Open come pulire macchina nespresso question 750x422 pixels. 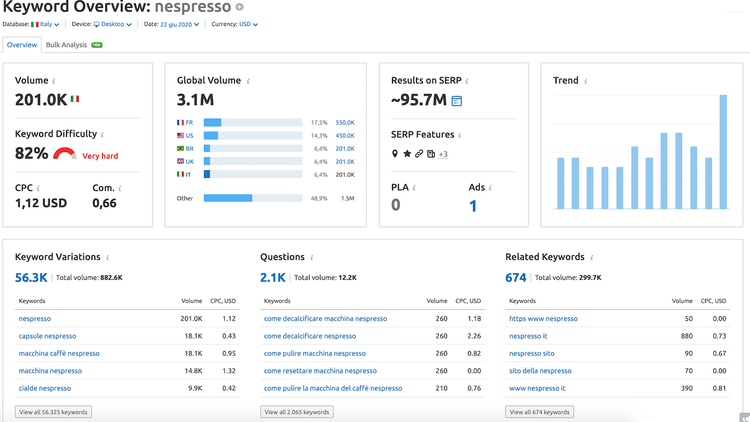click(x=315, y=354)
